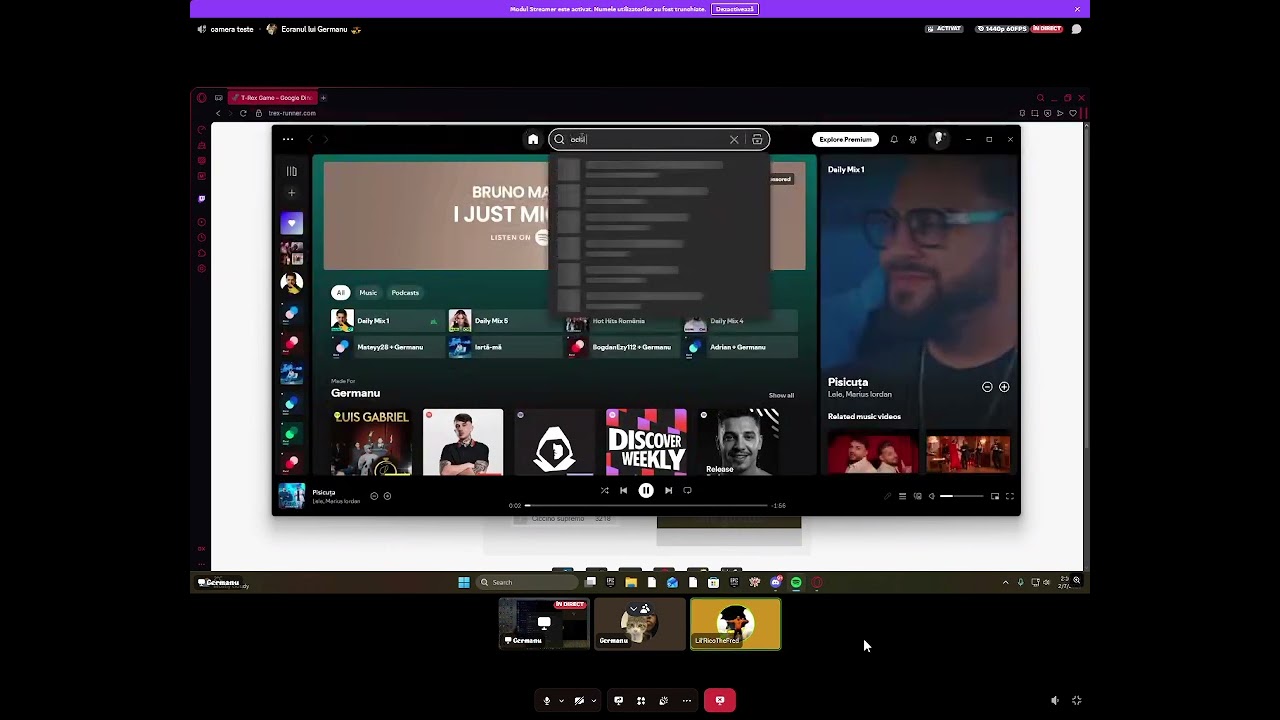Open Twitch icon in Opera GX sidebar
This screenshot has height=720, width=1280.
click(x=201, y=199)
